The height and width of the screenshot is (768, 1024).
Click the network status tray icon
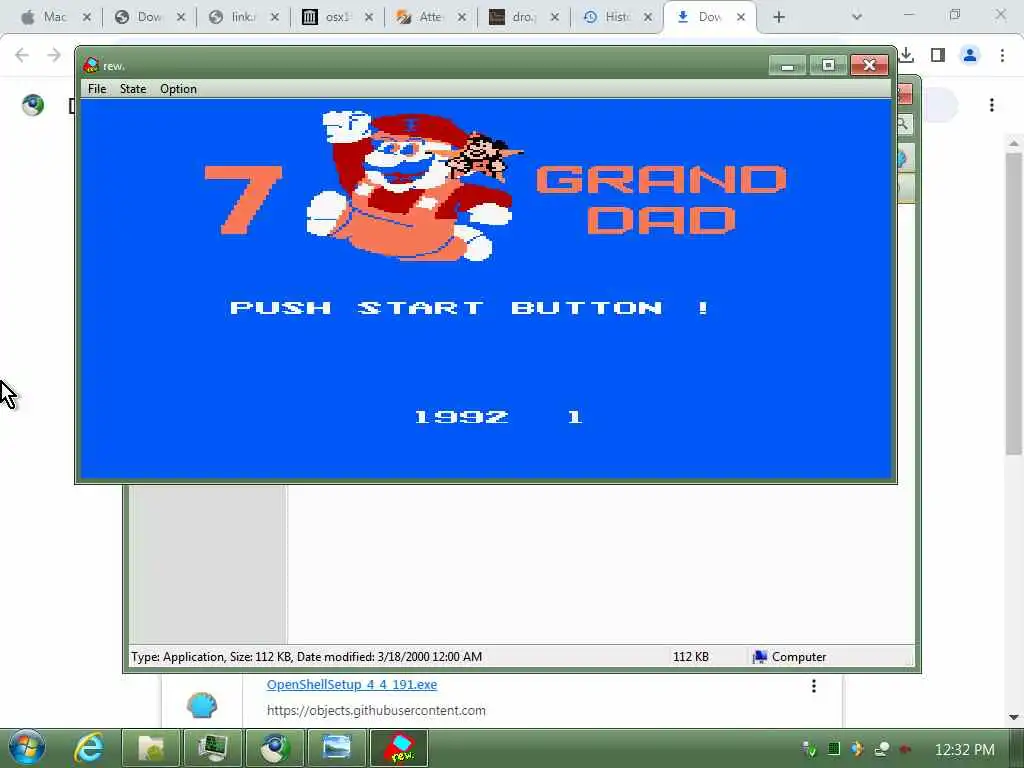click(882, 749)
